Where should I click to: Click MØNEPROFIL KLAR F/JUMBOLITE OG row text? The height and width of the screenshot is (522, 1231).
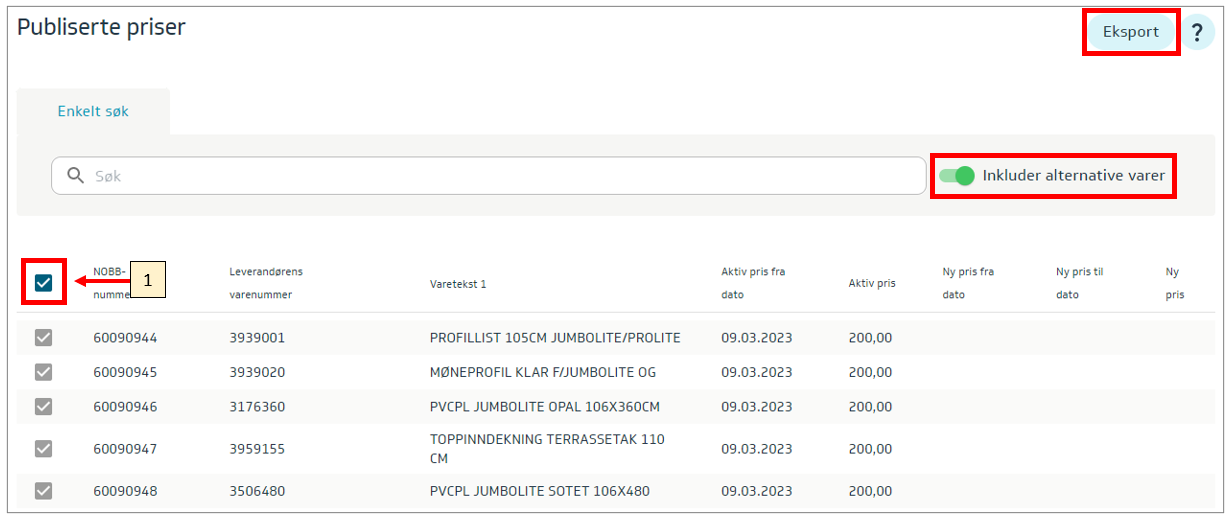pos(542,372)
